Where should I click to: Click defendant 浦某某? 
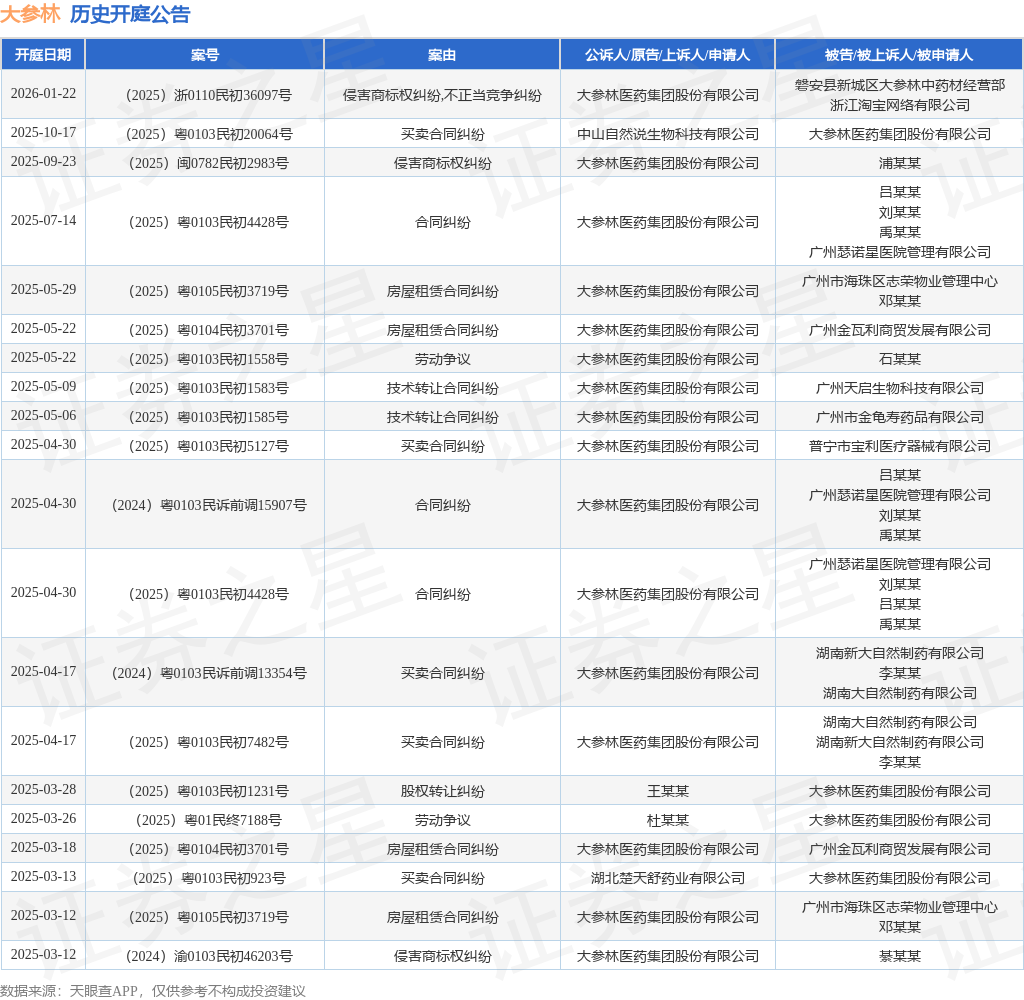pyautogui.click(x=899, y=163)
